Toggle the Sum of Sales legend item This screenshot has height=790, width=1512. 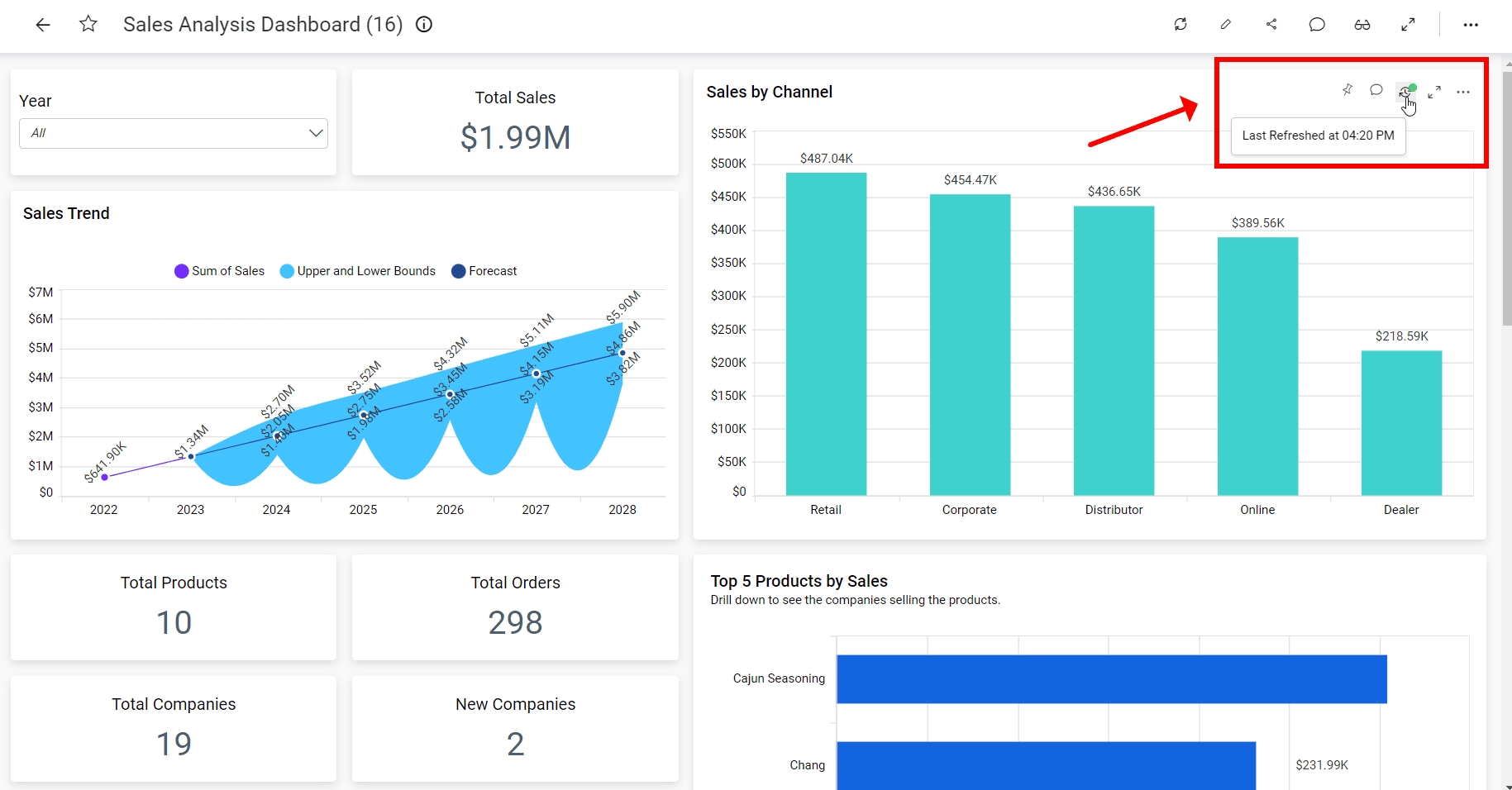point(220,271)
